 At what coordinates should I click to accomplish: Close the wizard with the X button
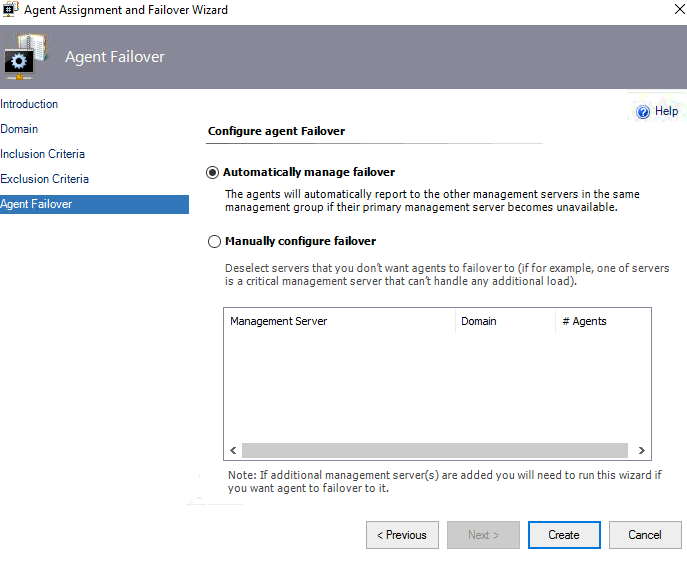[679, 9]
